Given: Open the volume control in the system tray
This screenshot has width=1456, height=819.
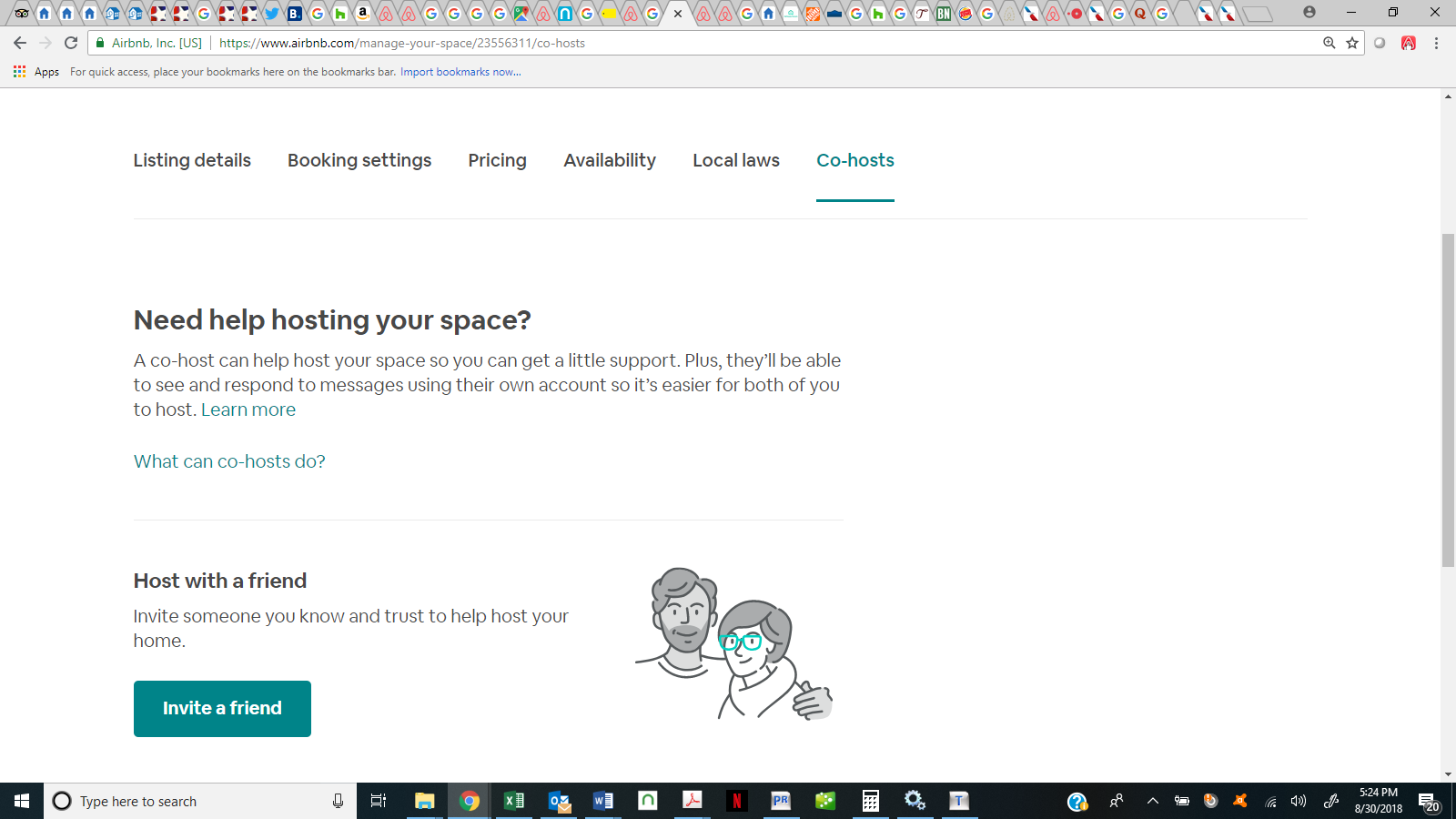Looking at the screenshot, I should coord(1299,801).
